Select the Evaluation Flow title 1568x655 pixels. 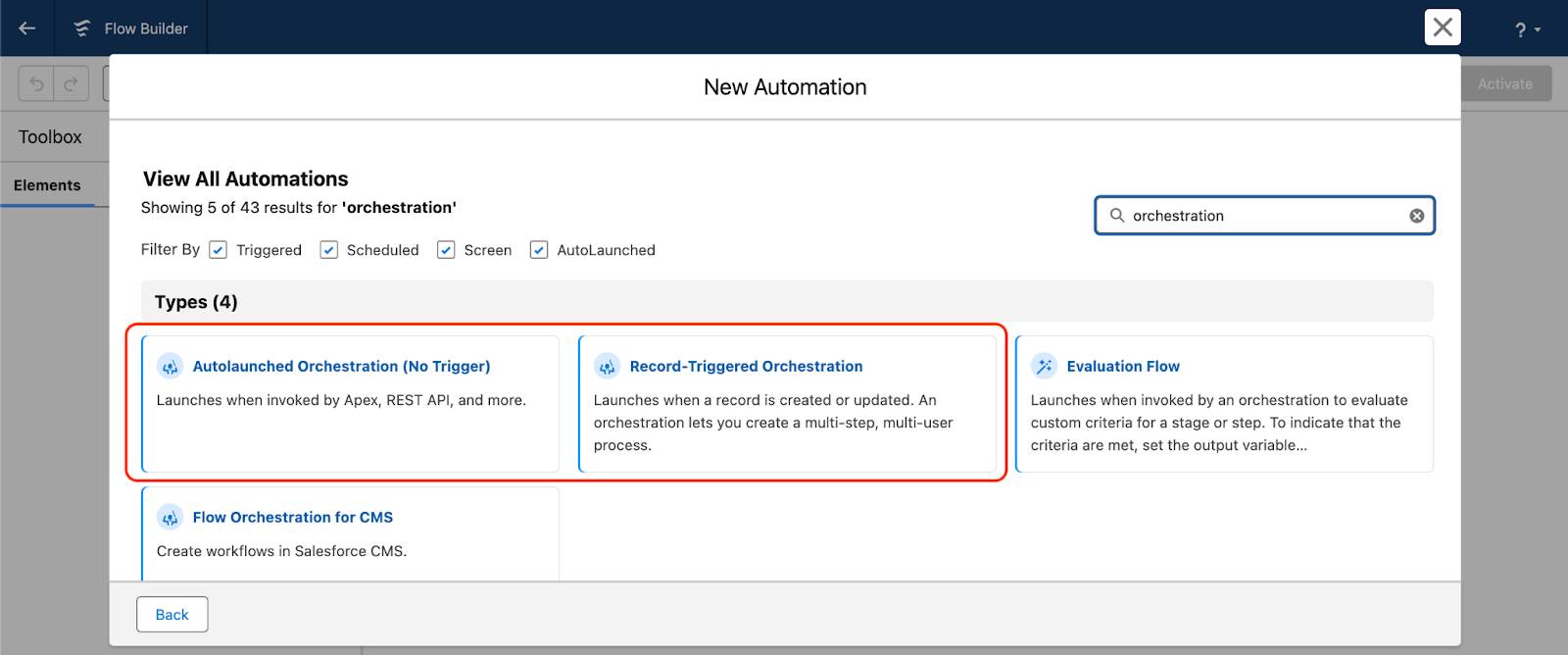tap(1123, 366)
